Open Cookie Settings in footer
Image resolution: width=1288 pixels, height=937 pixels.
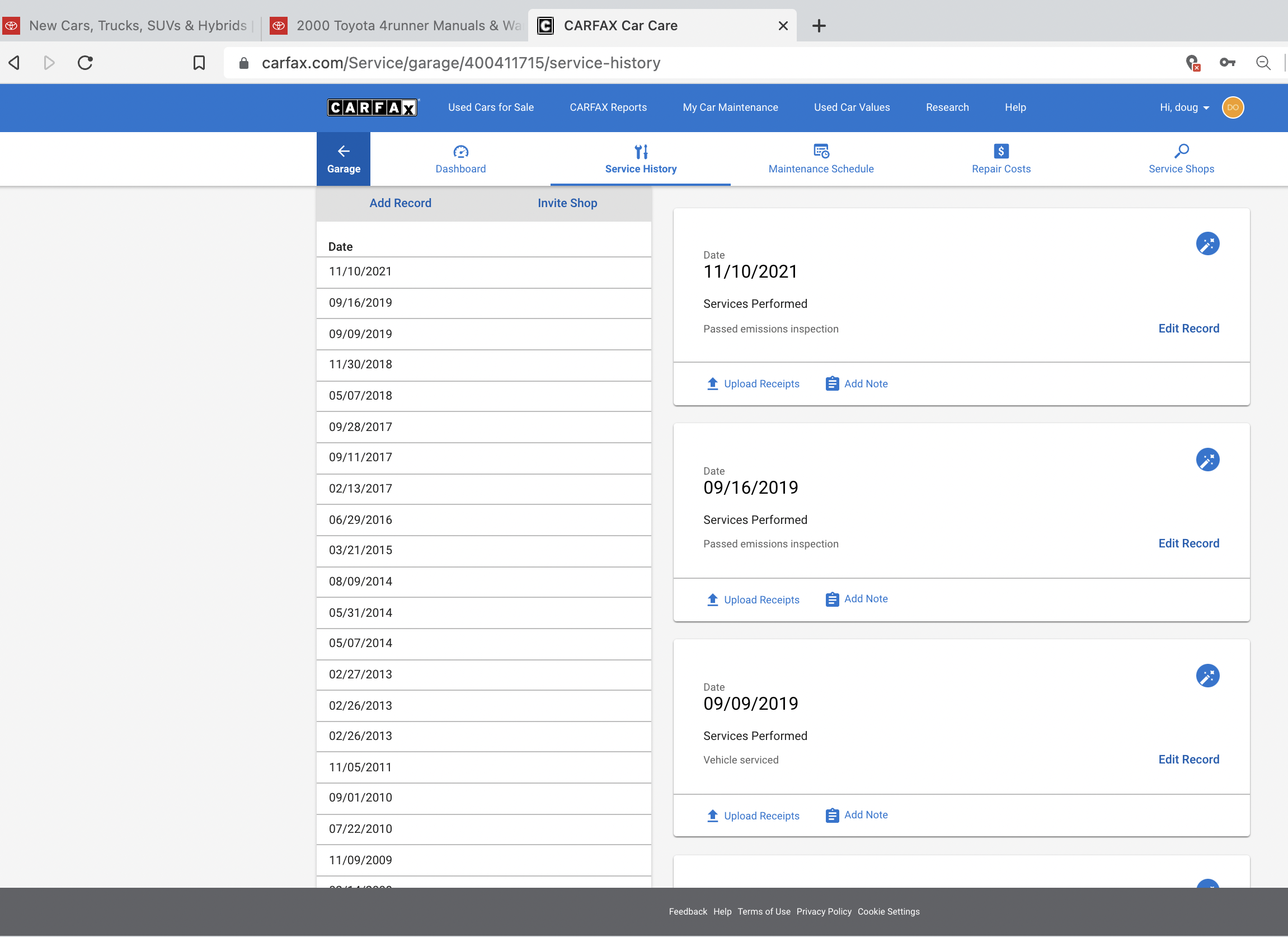pyautogui.click(x=888, y=911)
